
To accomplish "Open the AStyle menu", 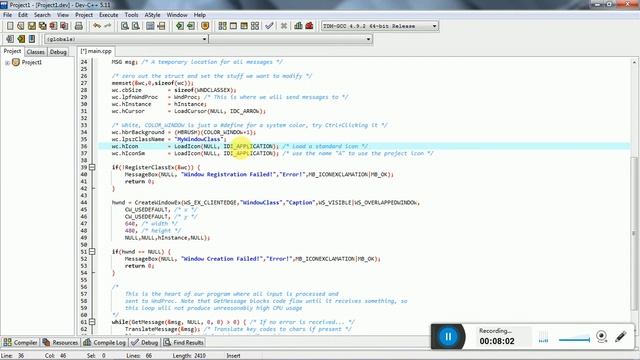I will 152,15.
